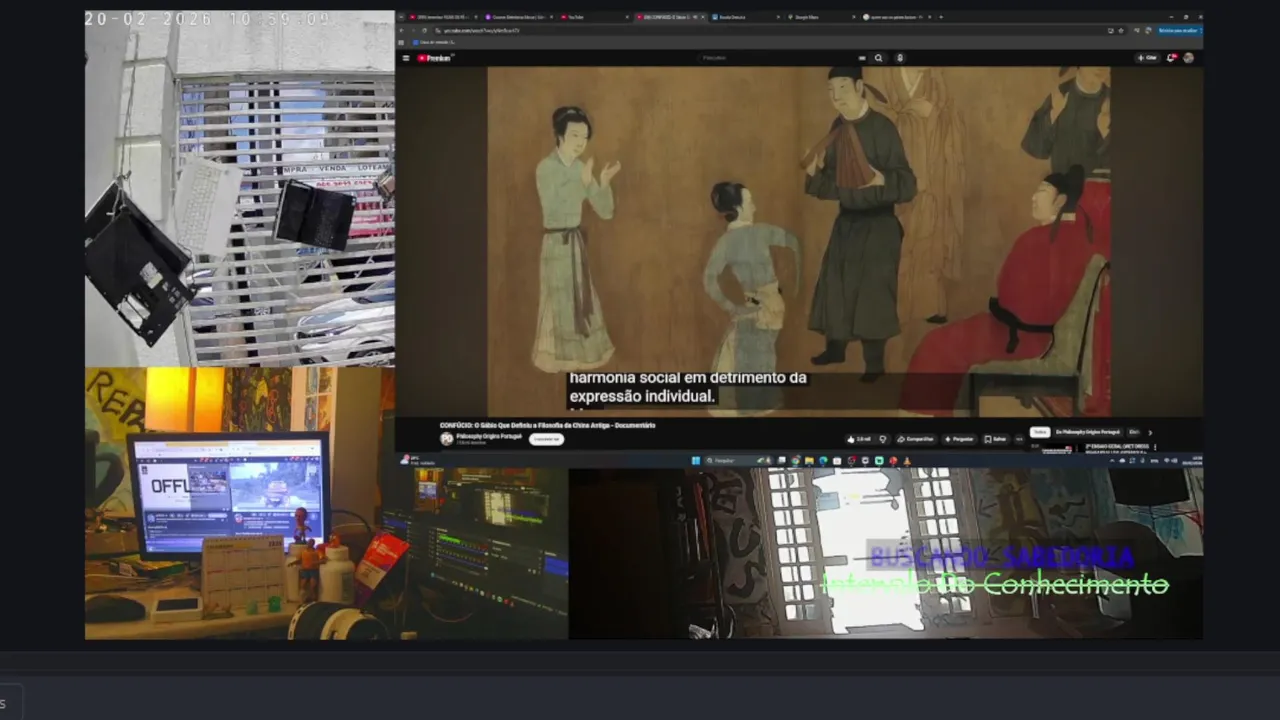This screenshot has height=720, width=1280.
Task: Open a new browser tab
Action: (x=941, y=17)
